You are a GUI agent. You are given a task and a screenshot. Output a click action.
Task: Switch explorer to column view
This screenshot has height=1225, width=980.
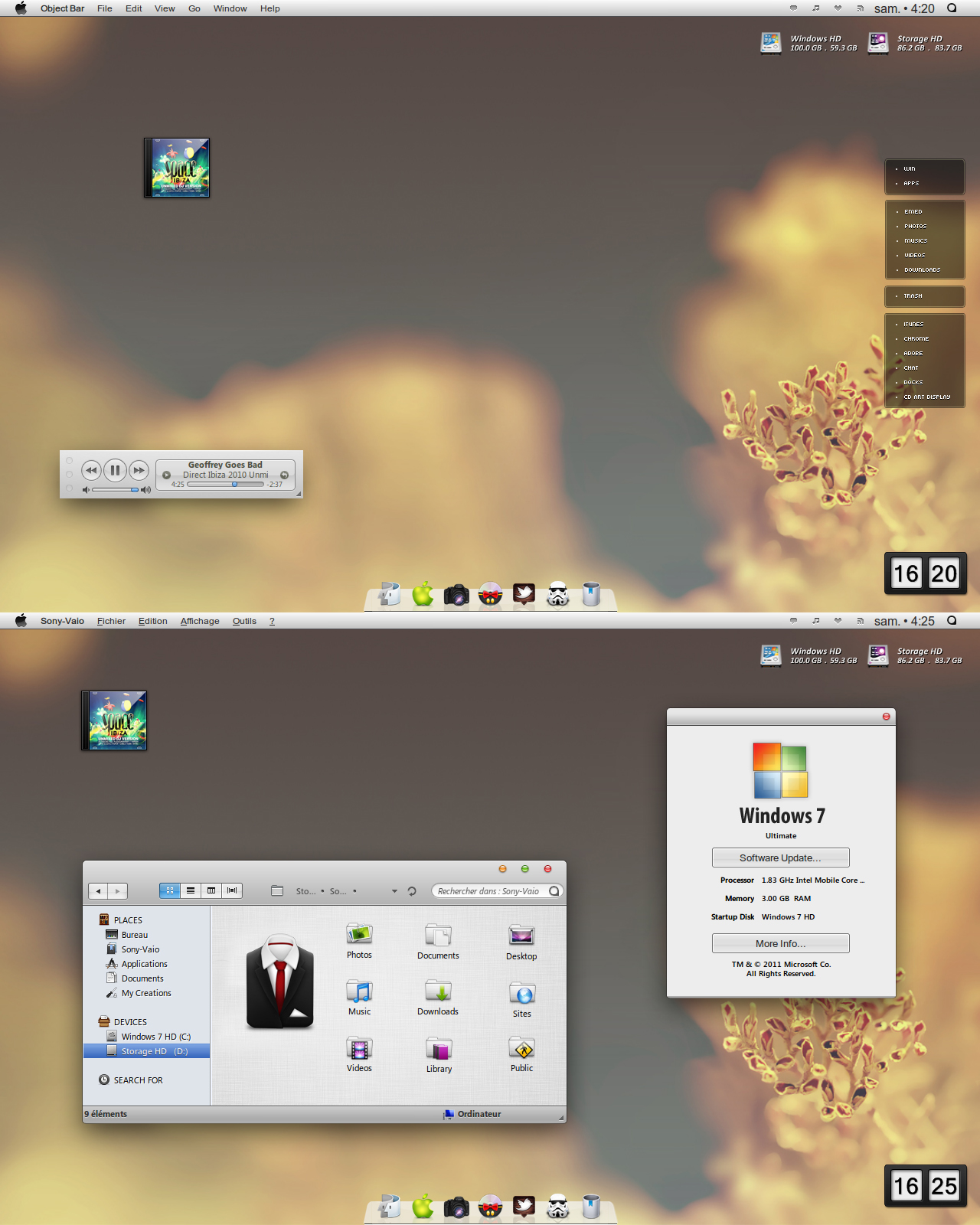(211, 890)
